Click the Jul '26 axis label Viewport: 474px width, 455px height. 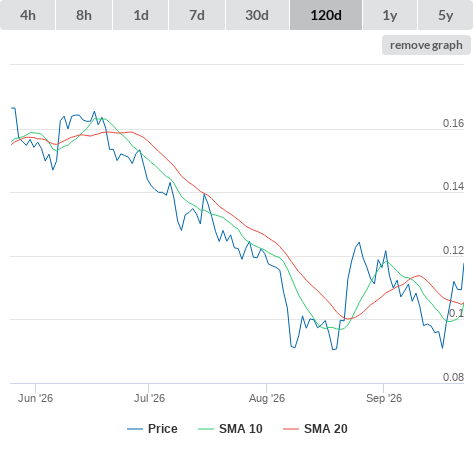(149, 398)
